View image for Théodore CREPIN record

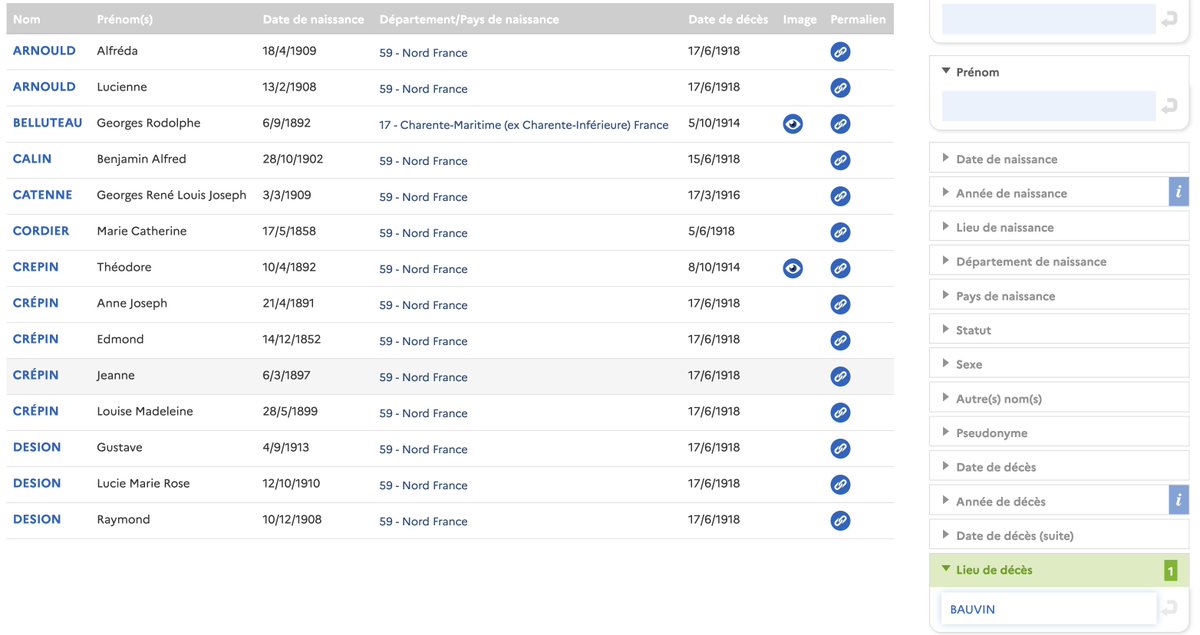793,268
